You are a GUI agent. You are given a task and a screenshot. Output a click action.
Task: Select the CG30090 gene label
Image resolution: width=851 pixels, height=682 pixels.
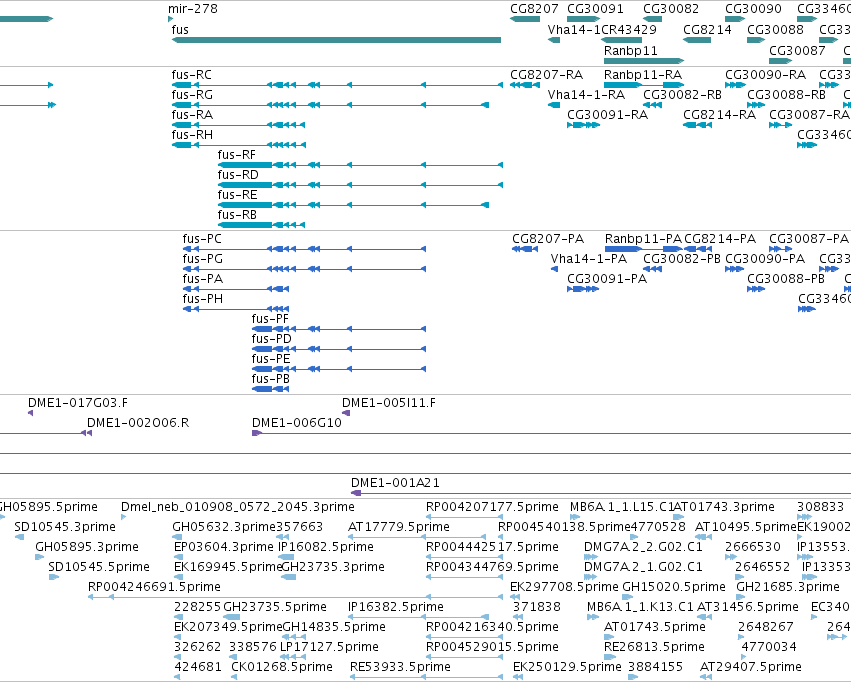click(753, 9)
